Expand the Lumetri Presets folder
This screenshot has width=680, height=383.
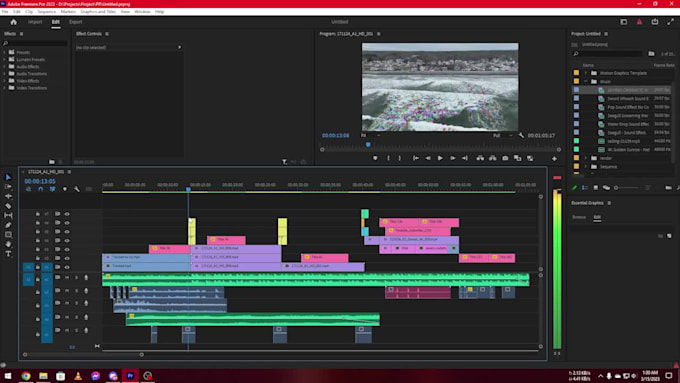(x=5, y=59)
